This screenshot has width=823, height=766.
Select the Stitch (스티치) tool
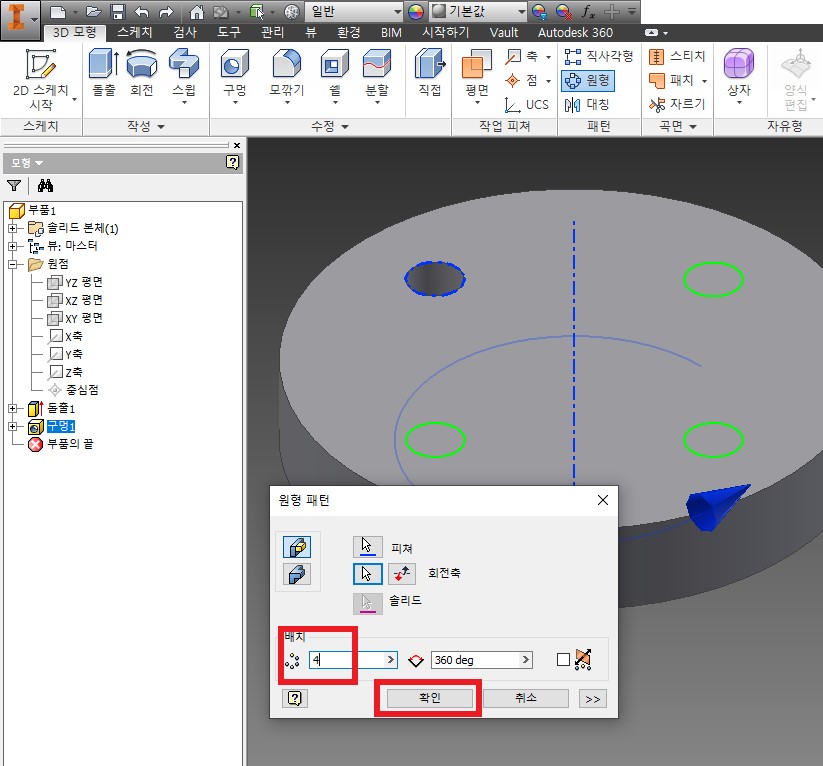(x=677, y=56)
